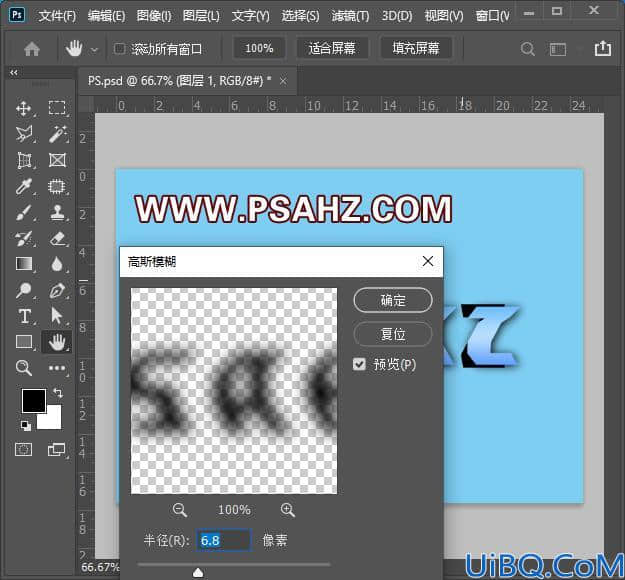Open the 视图(V) menu
Viewport: 625px width, 580px height.
point(444,16)
